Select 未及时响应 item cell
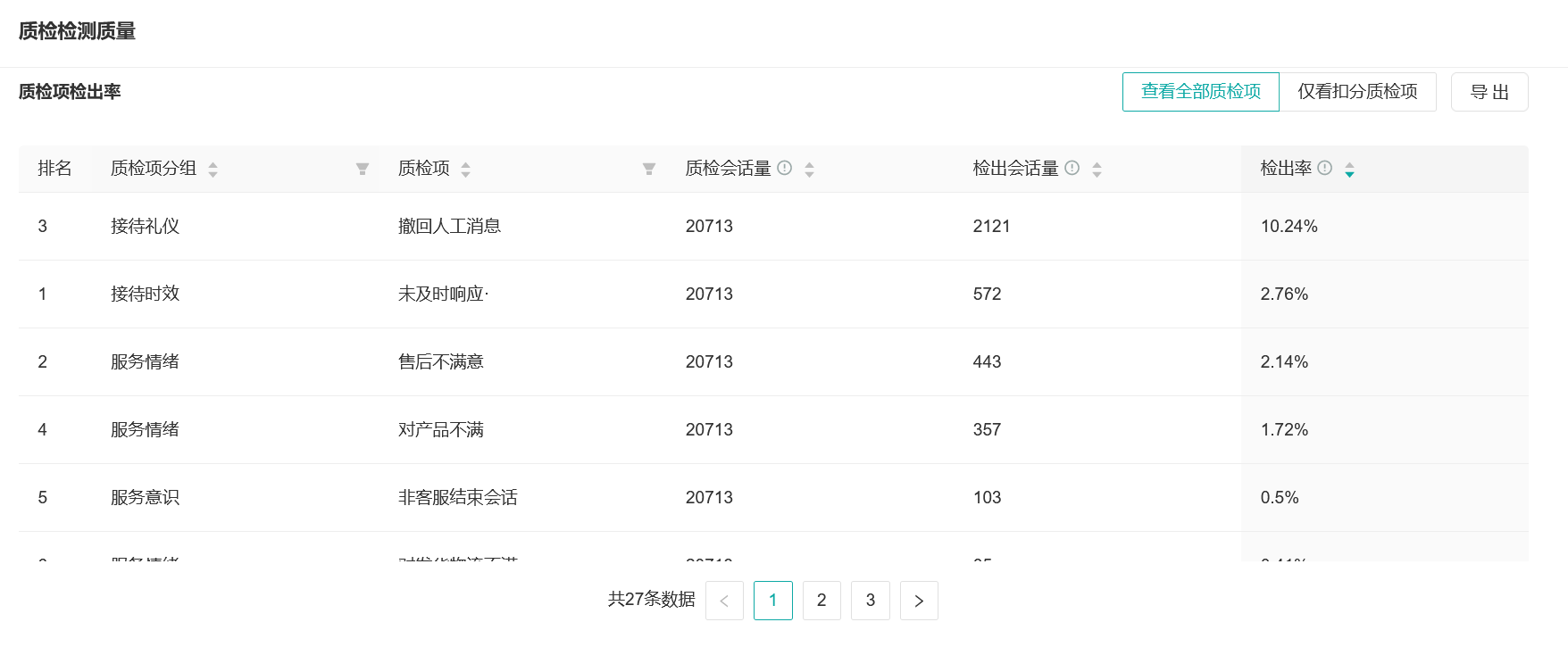The width and height of the screenshot is (1568, 647). click(x=443, y=294)
